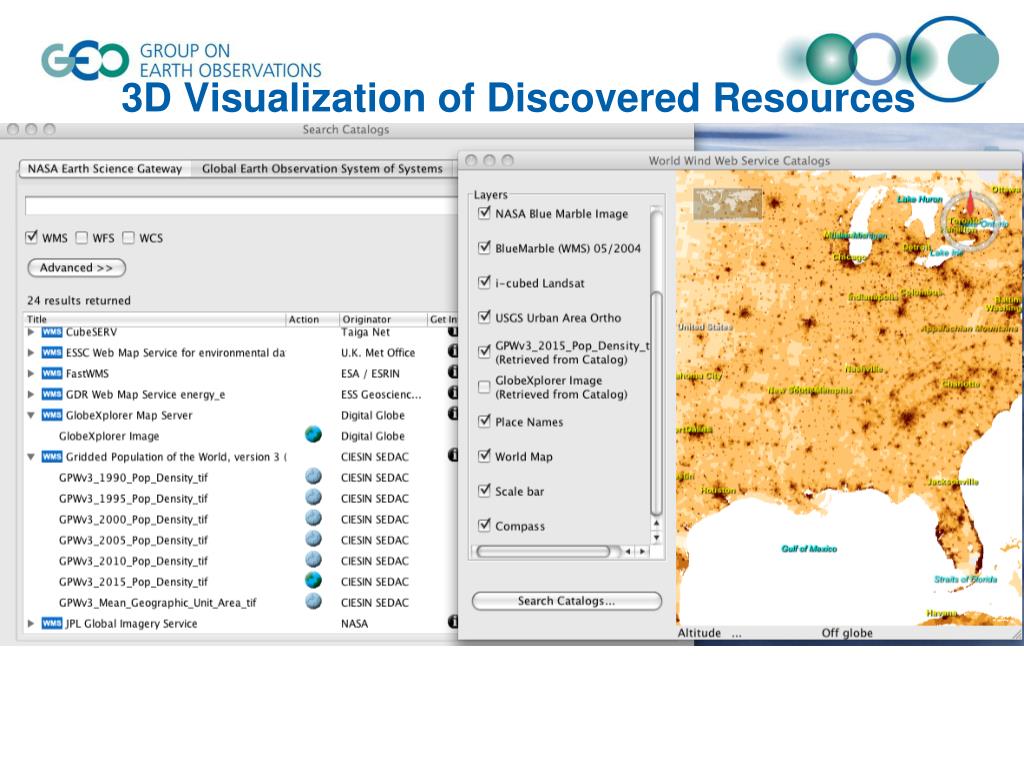The image size is (1024, 768).
Task: Click the Layers list horizontal scrollbar
Action: [x=543, y=552]
